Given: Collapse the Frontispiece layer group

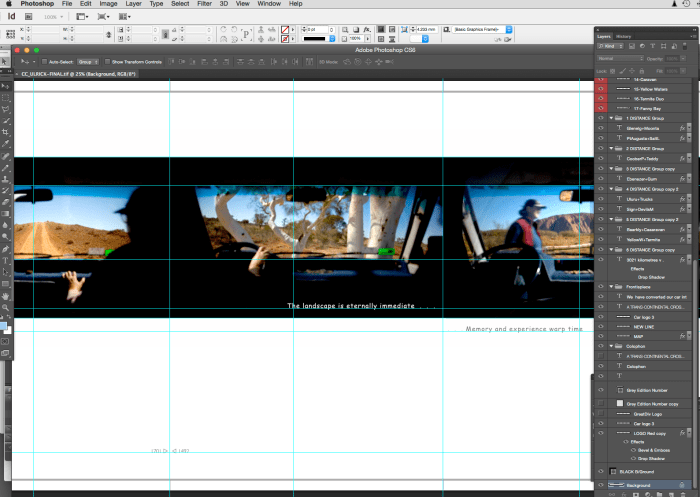Looking at the screenshot, I should (611, 286).
